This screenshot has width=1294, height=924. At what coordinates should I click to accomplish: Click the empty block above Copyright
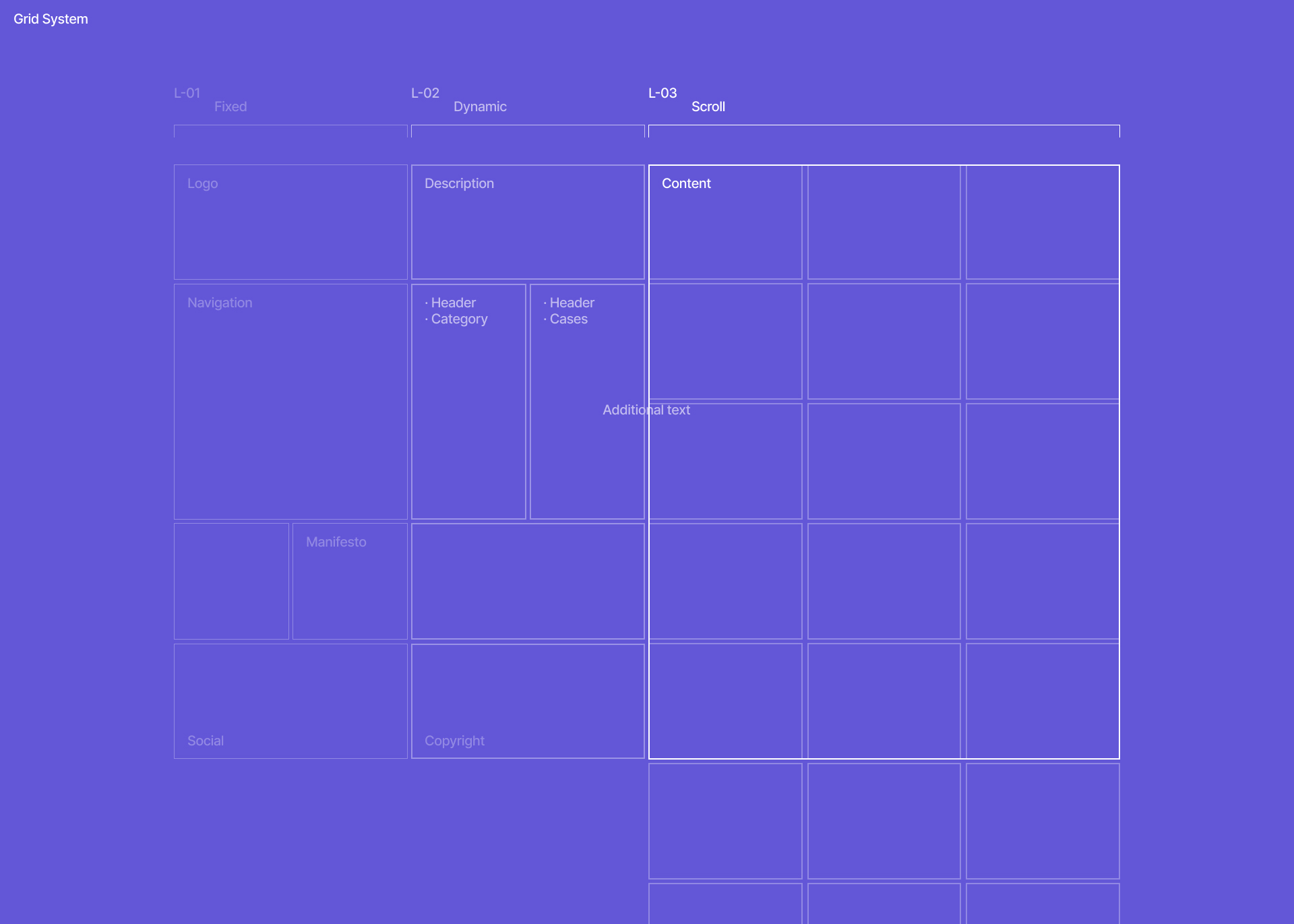[x=528, y=581]
